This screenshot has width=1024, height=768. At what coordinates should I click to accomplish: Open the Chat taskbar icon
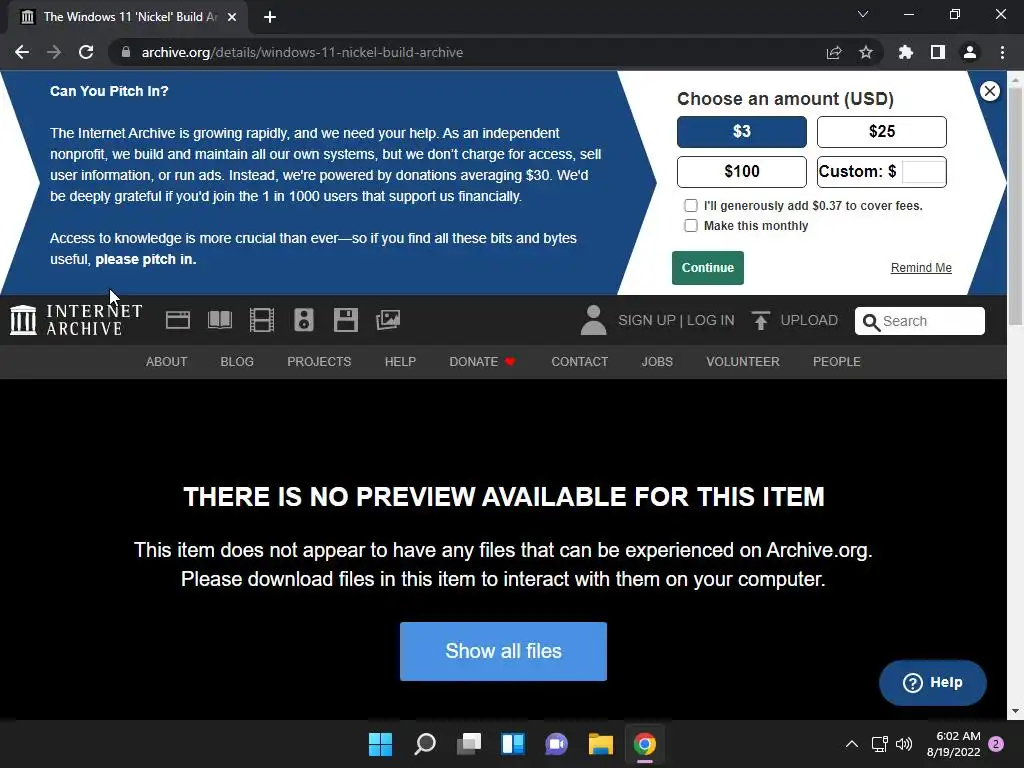click(x=556, y=744)
